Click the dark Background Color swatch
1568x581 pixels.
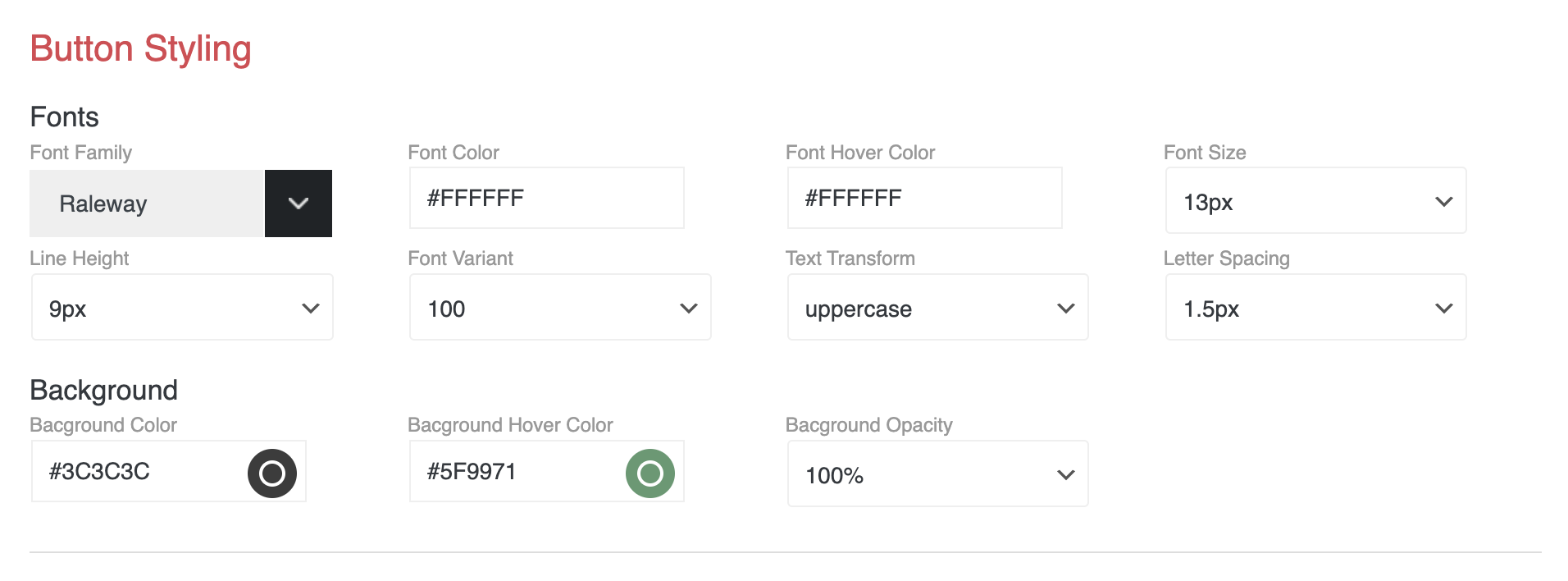[x=272, y=473]
